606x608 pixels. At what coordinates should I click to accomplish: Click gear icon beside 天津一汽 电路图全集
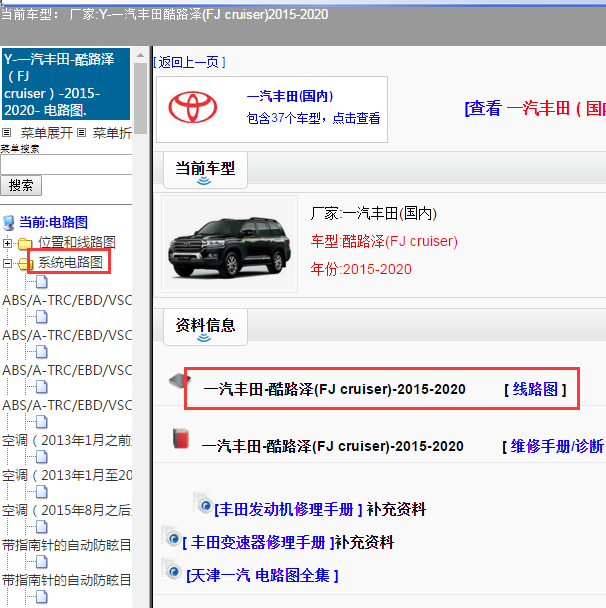coord(171,569)
